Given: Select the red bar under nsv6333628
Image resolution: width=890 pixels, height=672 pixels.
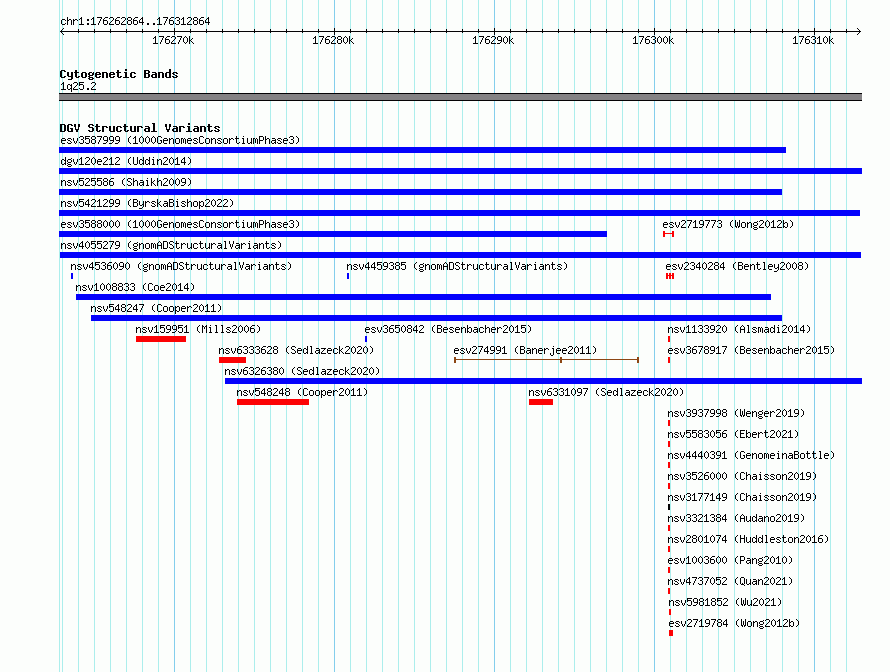Looking at the screenshot, I should 232,360.
